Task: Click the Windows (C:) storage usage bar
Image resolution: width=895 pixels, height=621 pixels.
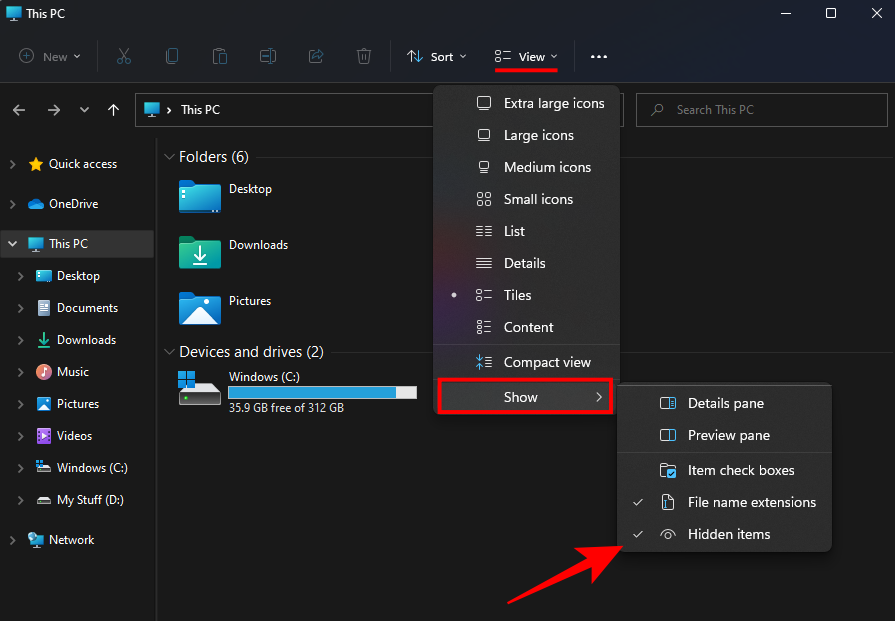Action: [322, 392]
